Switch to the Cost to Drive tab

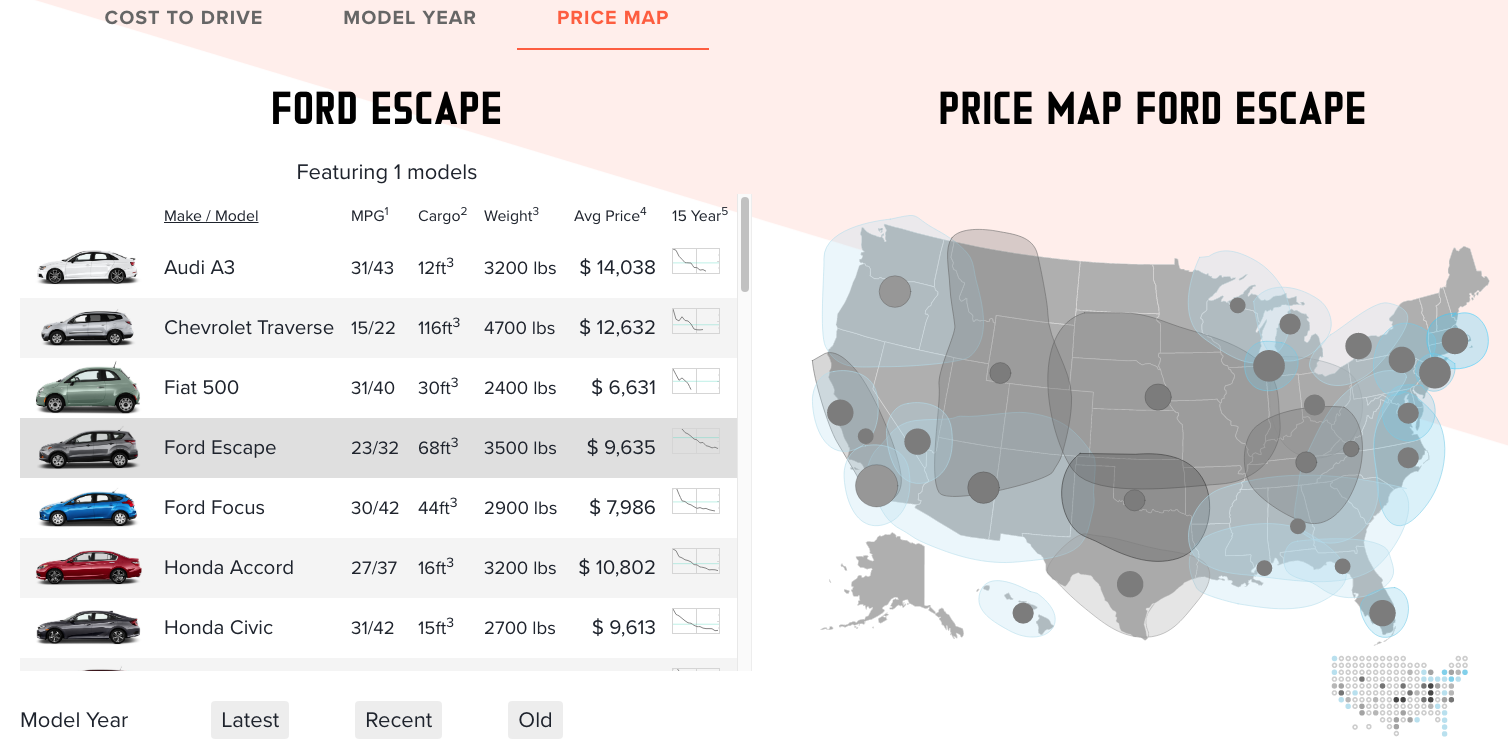184,18
